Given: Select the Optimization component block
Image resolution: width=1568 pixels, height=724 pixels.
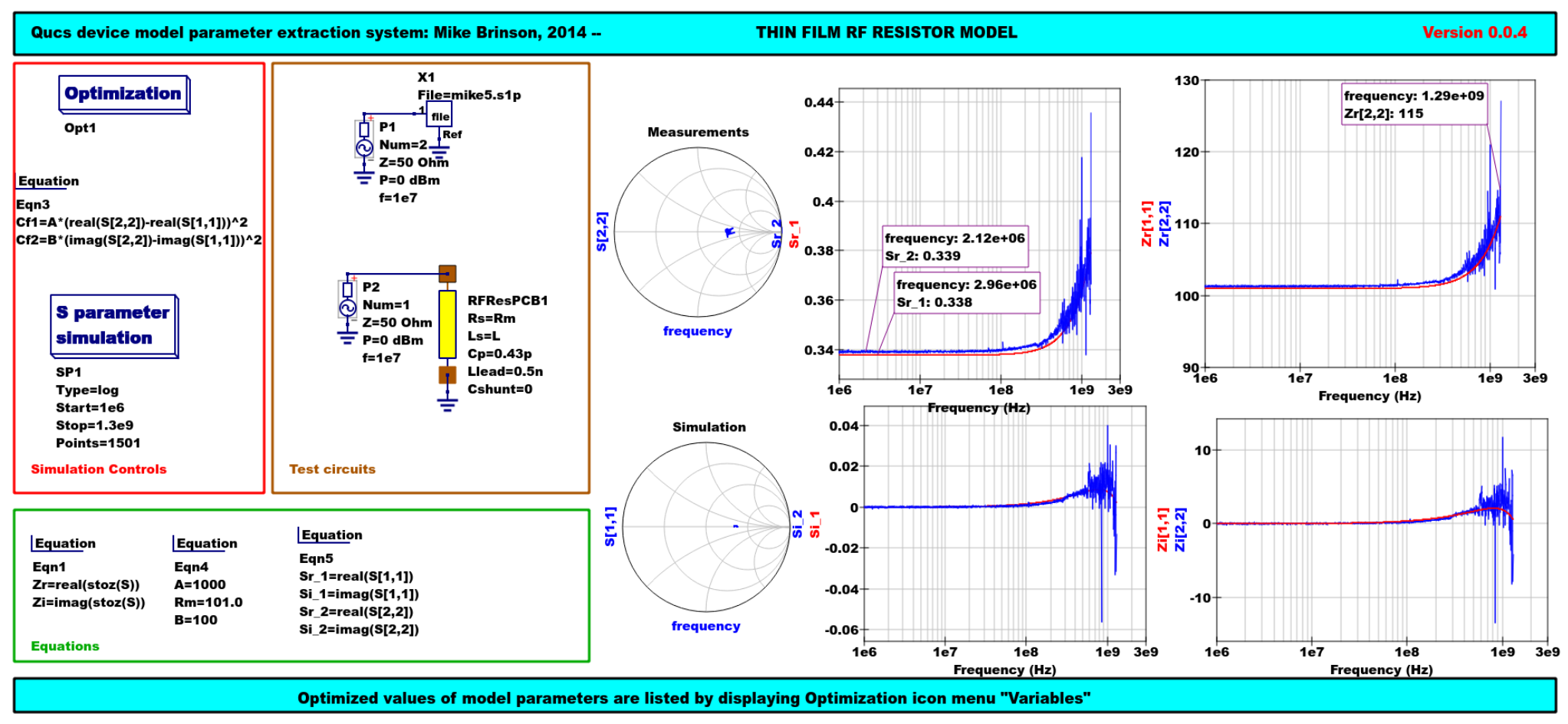Looking at the screenshot, I should coord(124,94).
